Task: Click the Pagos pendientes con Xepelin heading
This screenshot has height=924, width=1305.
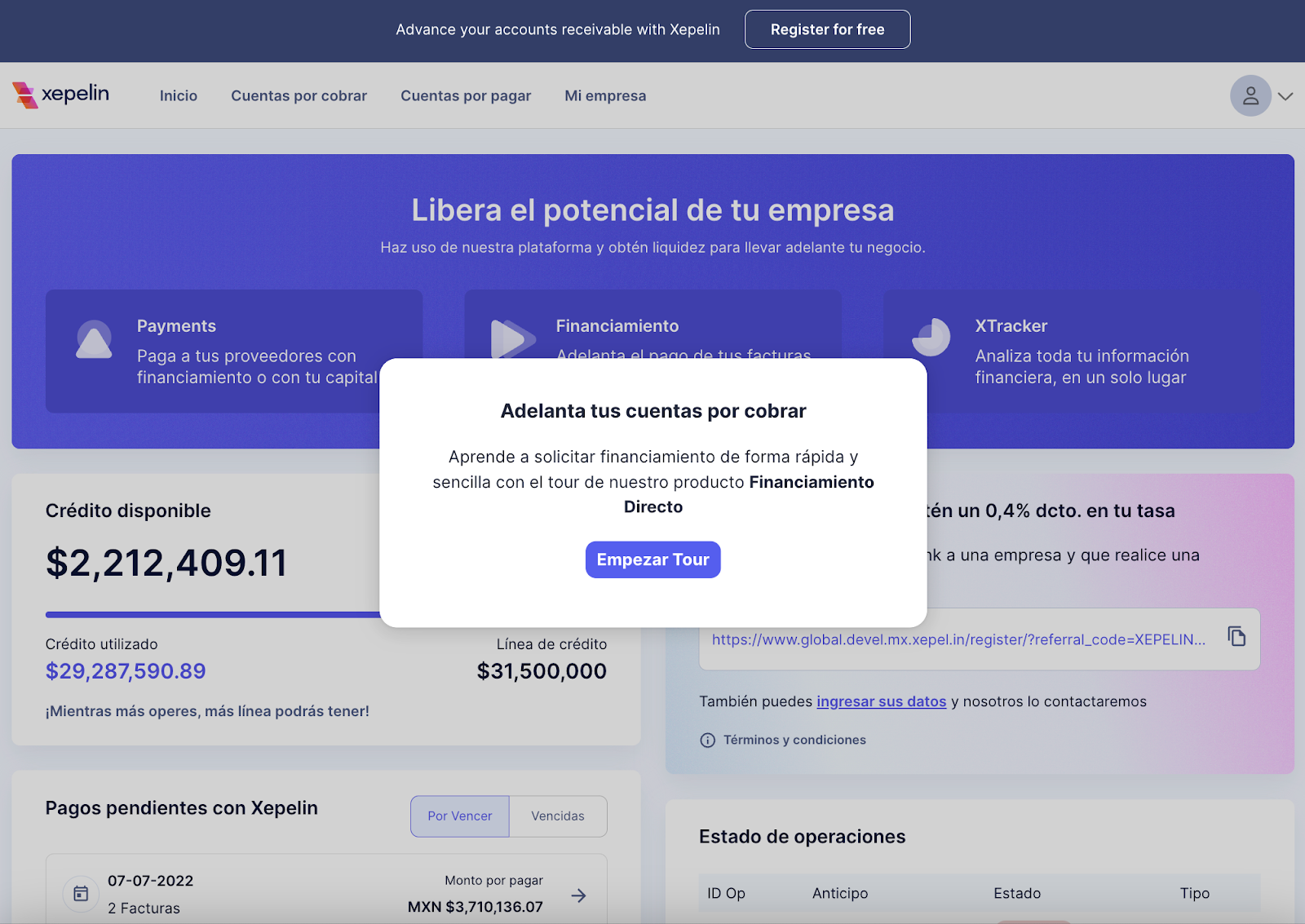Action: click(x=182, y=808)
